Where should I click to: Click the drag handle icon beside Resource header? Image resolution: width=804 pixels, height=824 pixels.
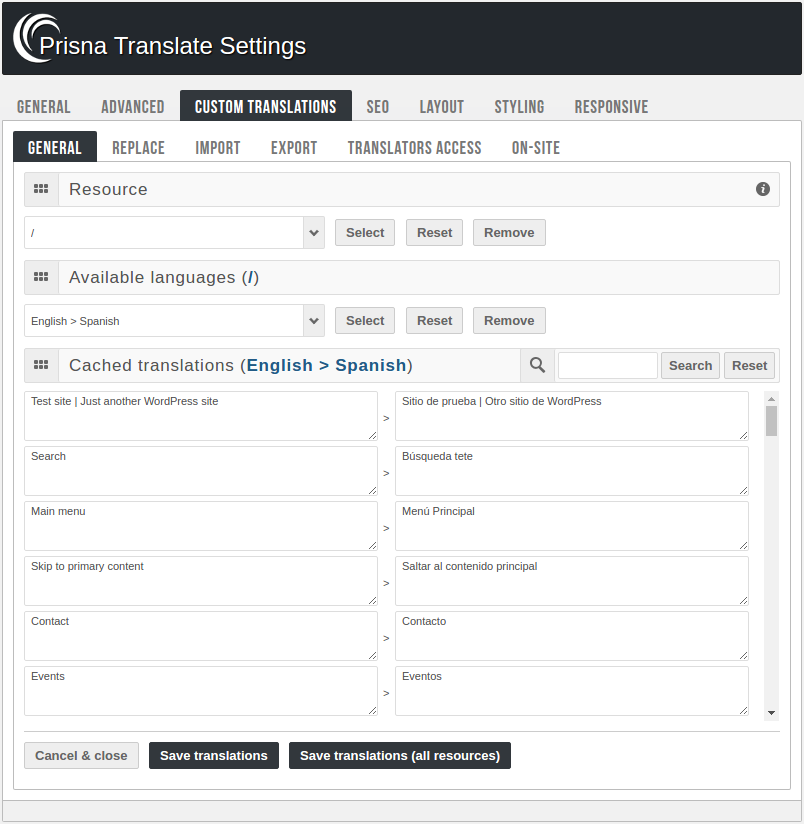41,189
